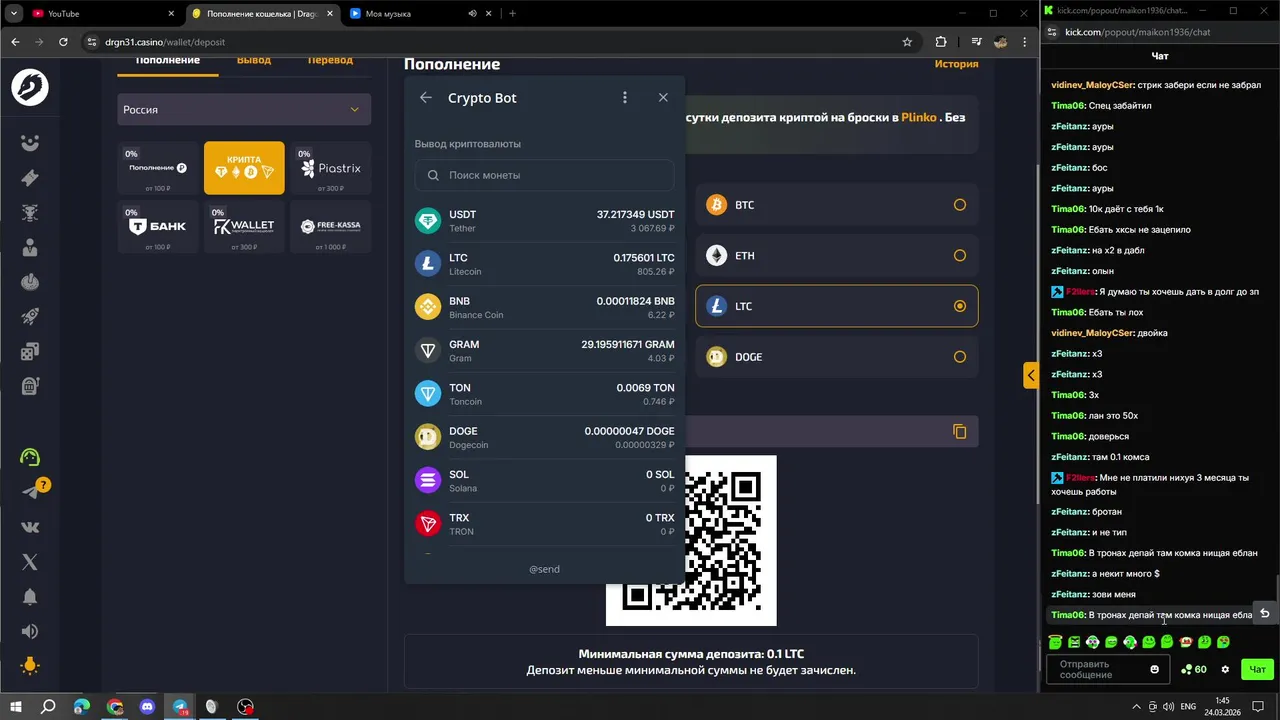Copy the deposit address
This screenshot has width=1280, height=720.
pyautogui.click(x=960, y=432)
